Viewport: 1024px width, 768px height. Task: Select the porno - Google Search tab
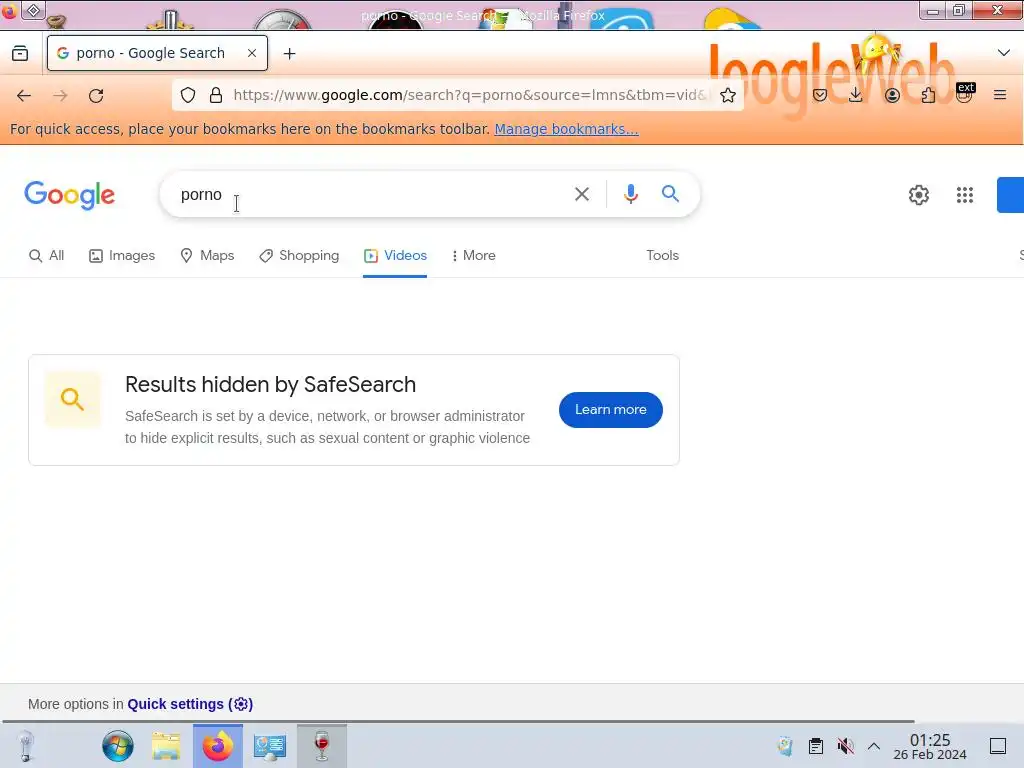(x=157, y=53)
